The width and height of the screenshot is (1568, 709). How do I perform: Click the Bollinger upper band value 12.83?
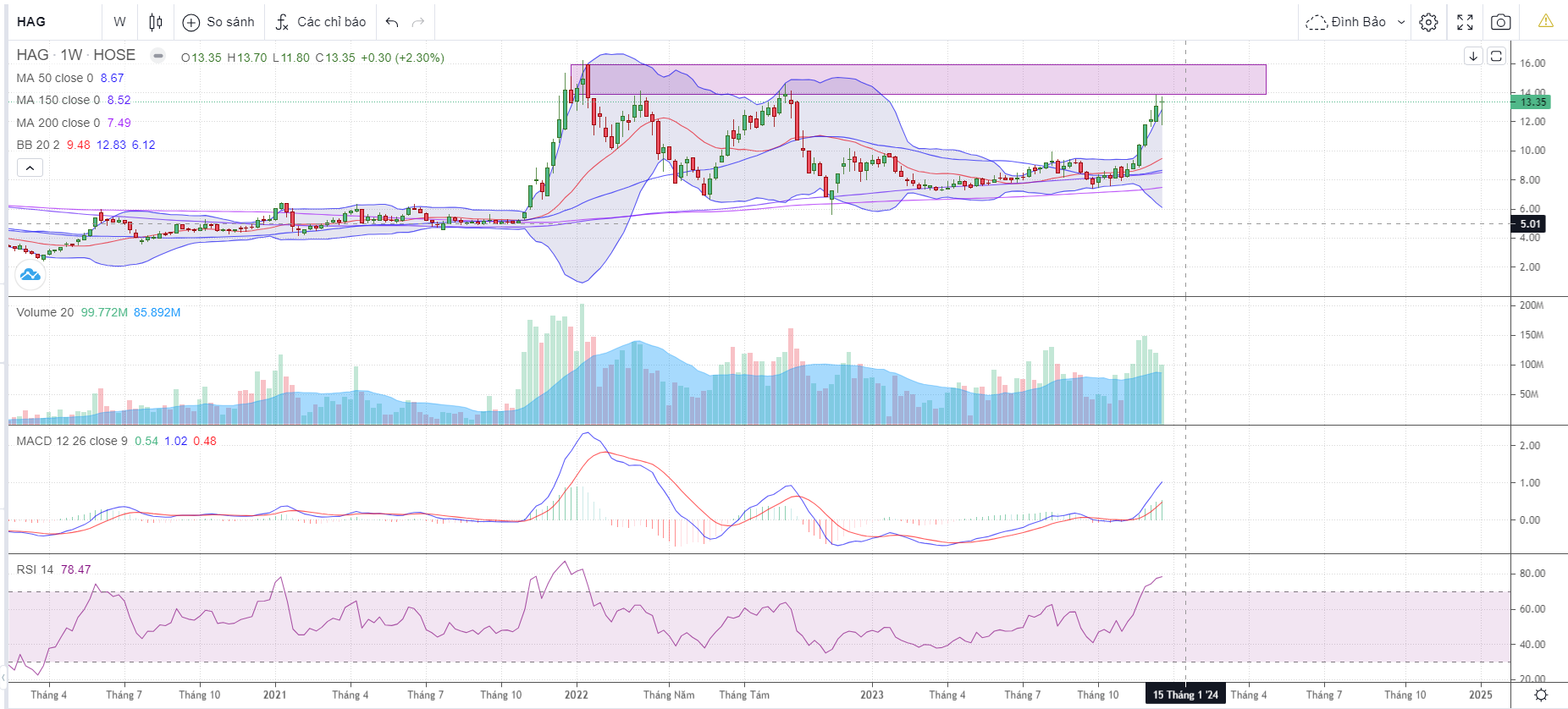[111, 145]
